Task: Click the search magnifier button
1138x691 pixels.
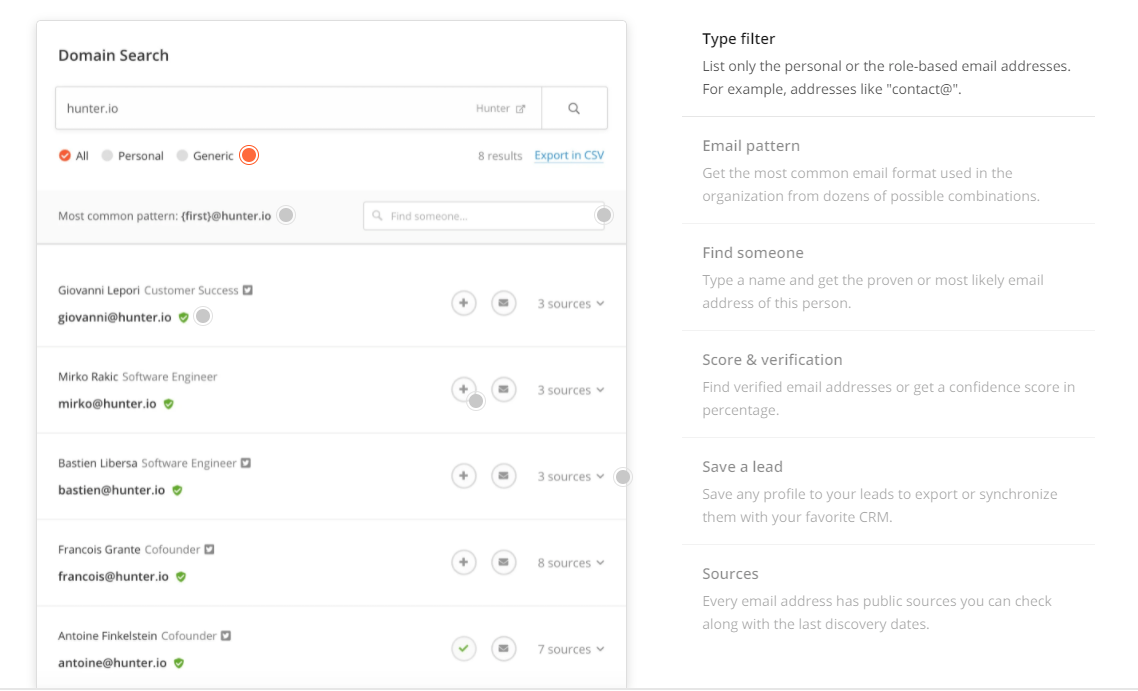Action: pos(574,108)
